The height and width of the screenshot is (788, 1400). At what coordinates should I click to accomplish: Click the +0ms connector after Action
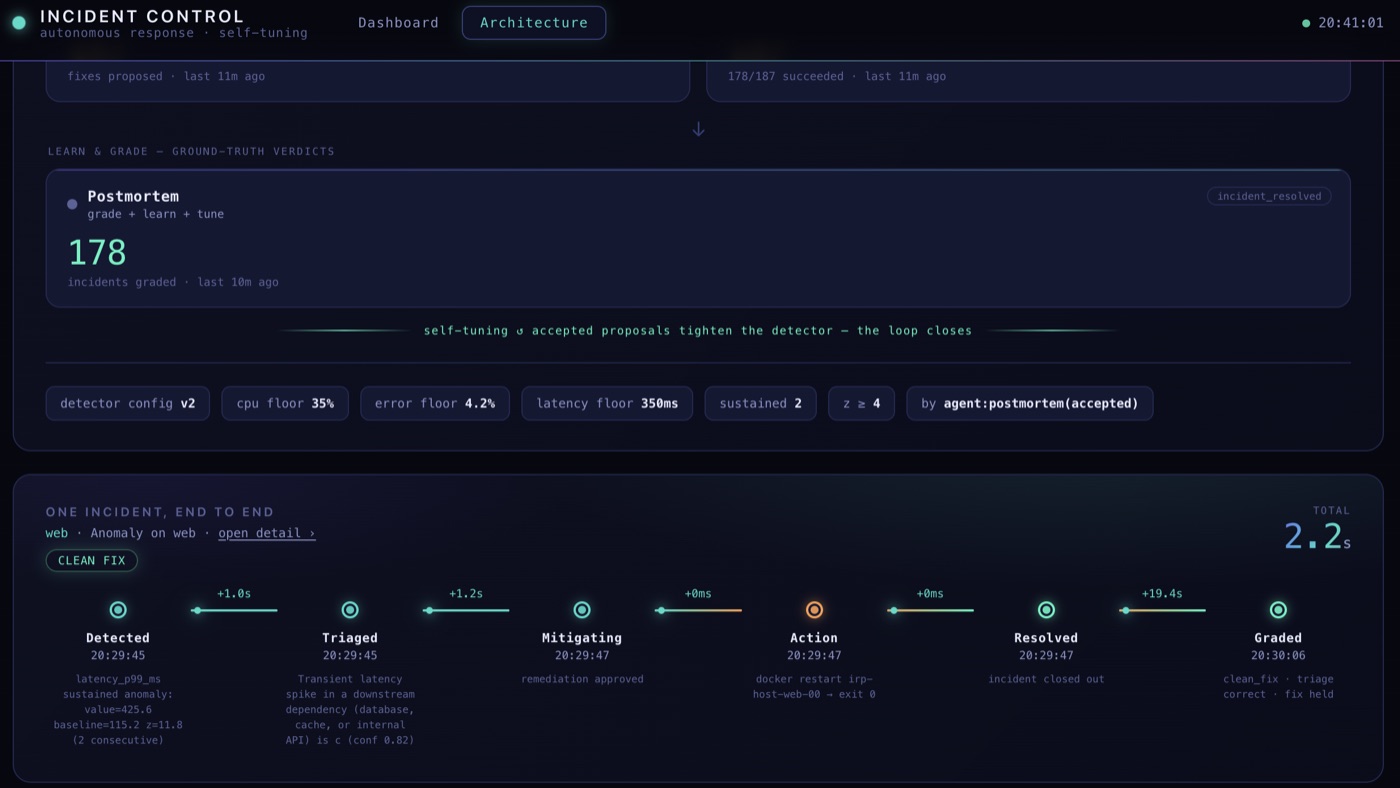pyautogui.click(x=930, y=610)
